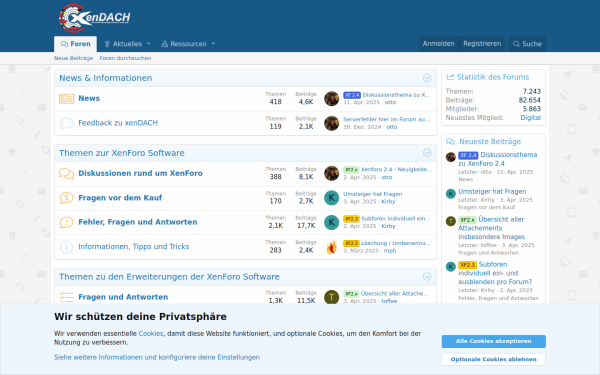Screen dimensions: 600x375
Task: Accept all cookies with Alle Cookies akzeptieren
Action: pos(494,341)
